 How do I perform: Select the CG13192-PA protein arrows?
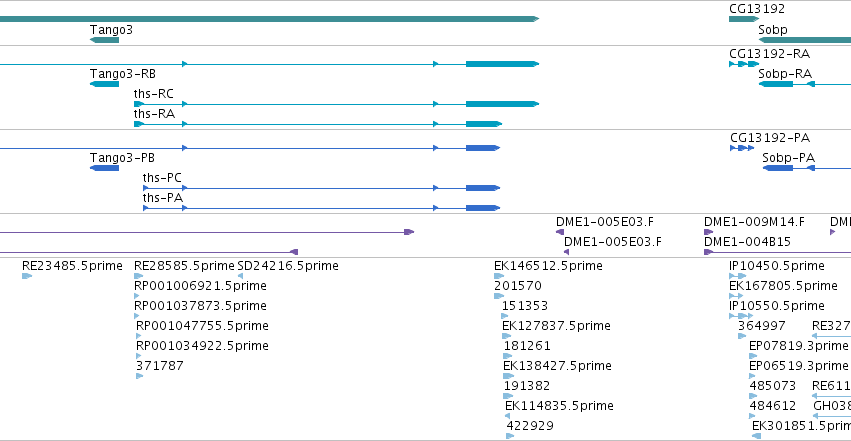point(742,148)
